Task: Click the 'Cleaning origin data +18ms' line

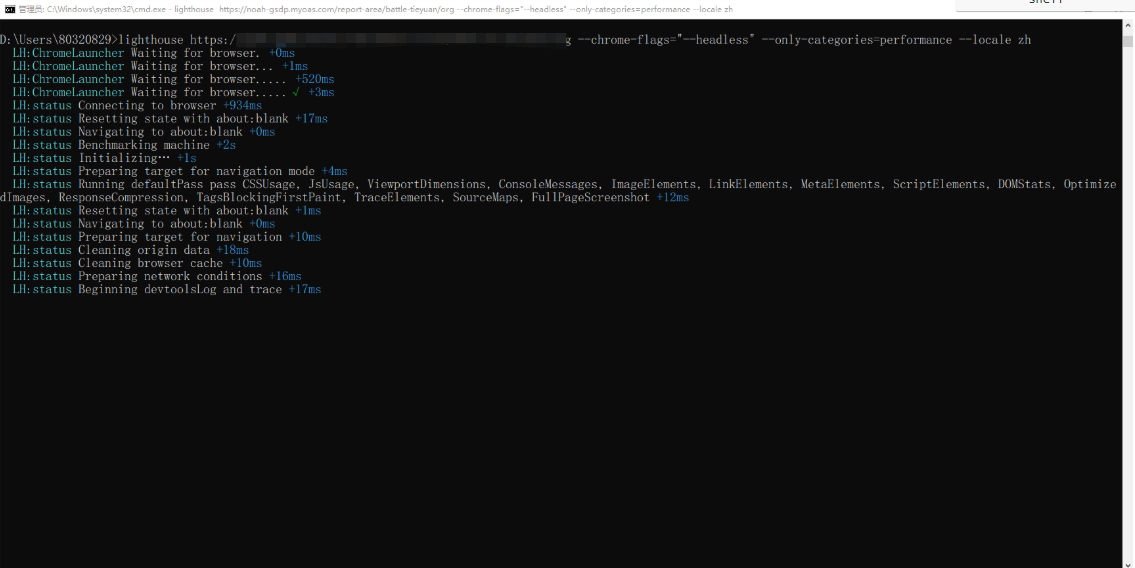Action: pos(130,250)
